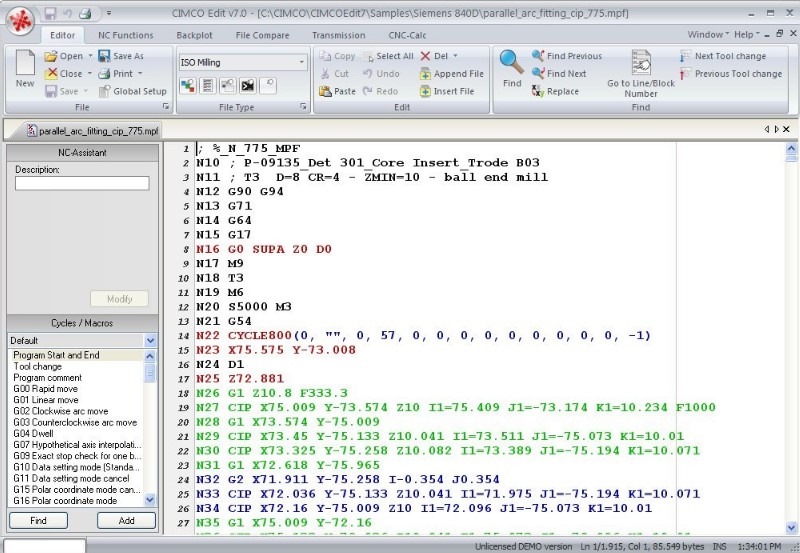Image resolution: width=800 pixels, height=553 pixels.
Task: Open the File Compare tab
Action: (x=262, y=35)
